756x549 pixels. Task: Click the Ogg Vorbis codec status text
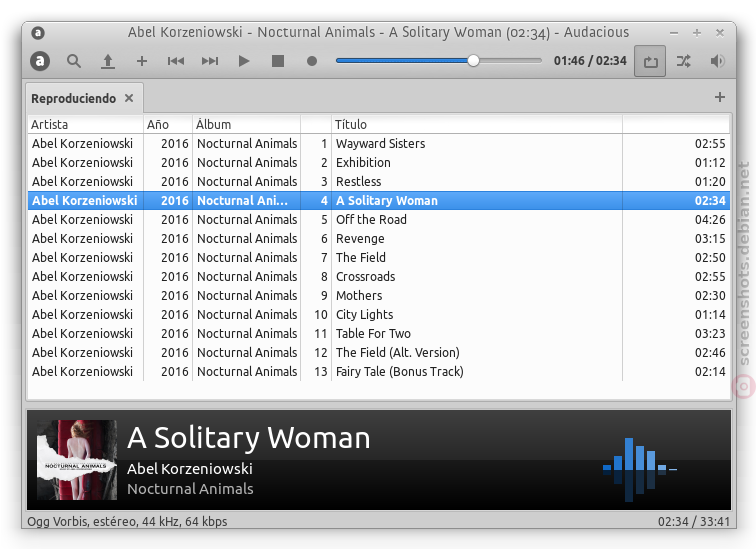pyautogui.click(x=127, y=522)
